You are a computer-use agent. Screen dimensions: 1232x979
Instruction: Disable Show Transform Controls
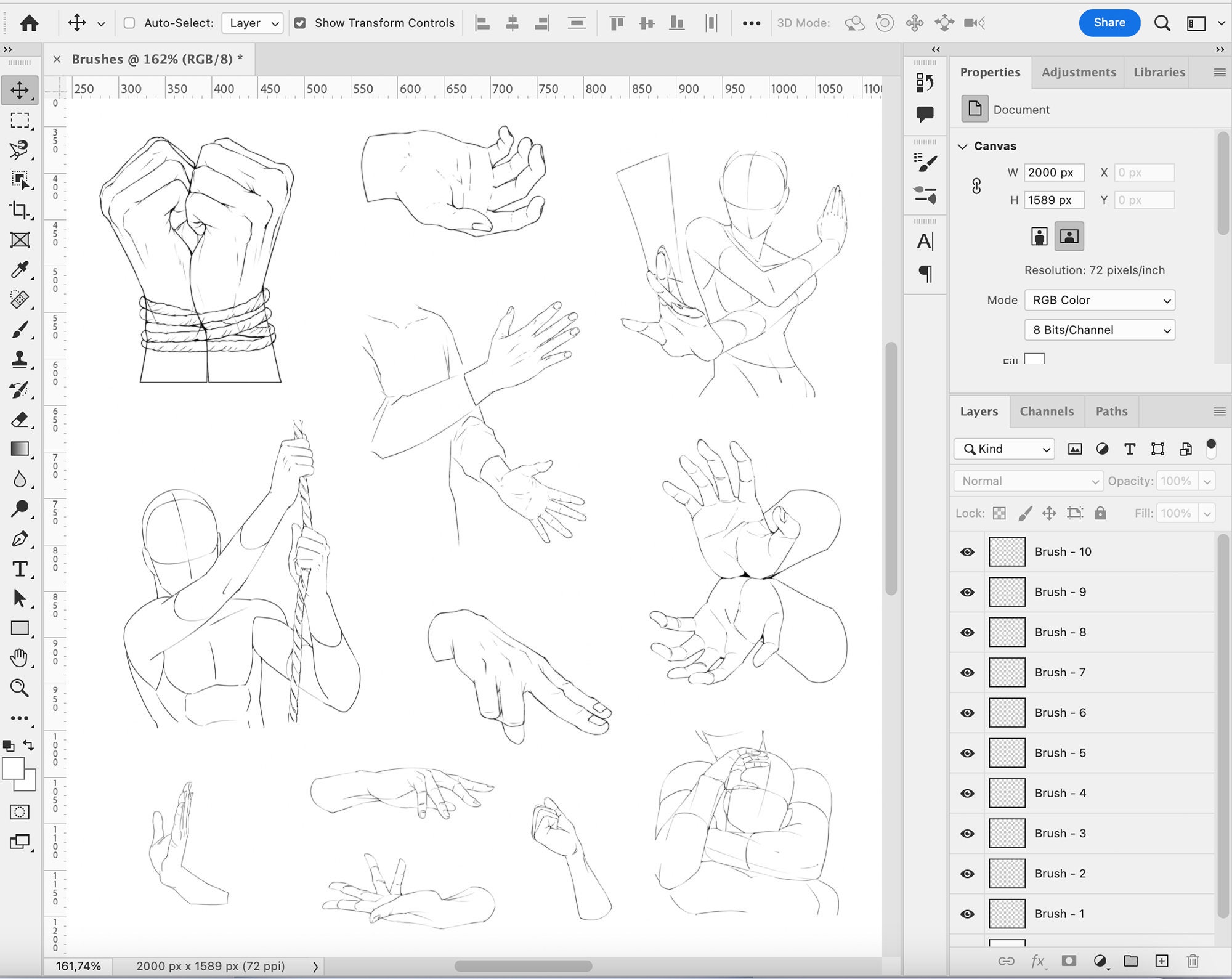click(x=300, y=23)
